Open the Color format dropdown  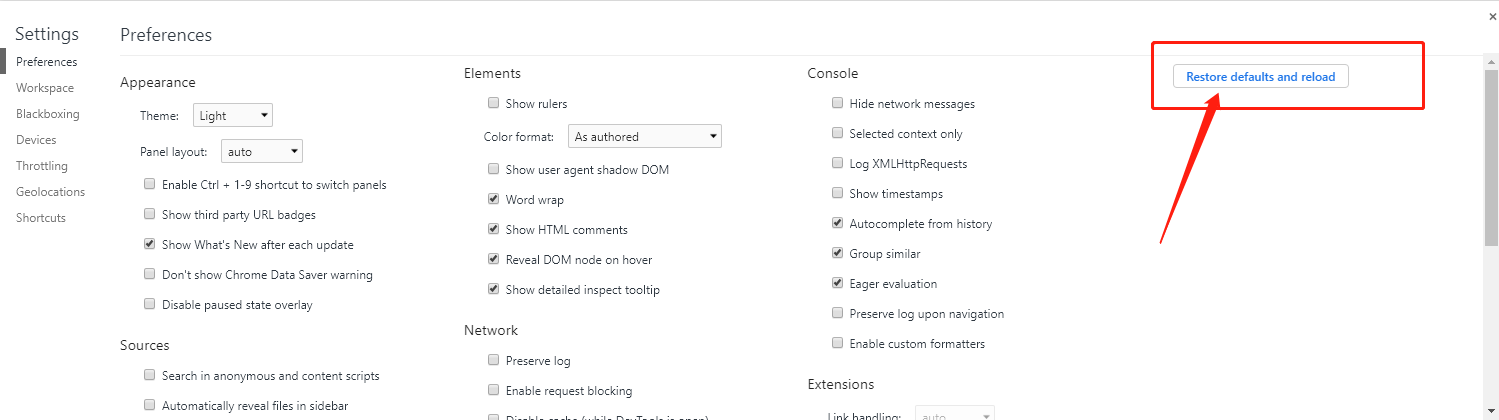(645, 137)
